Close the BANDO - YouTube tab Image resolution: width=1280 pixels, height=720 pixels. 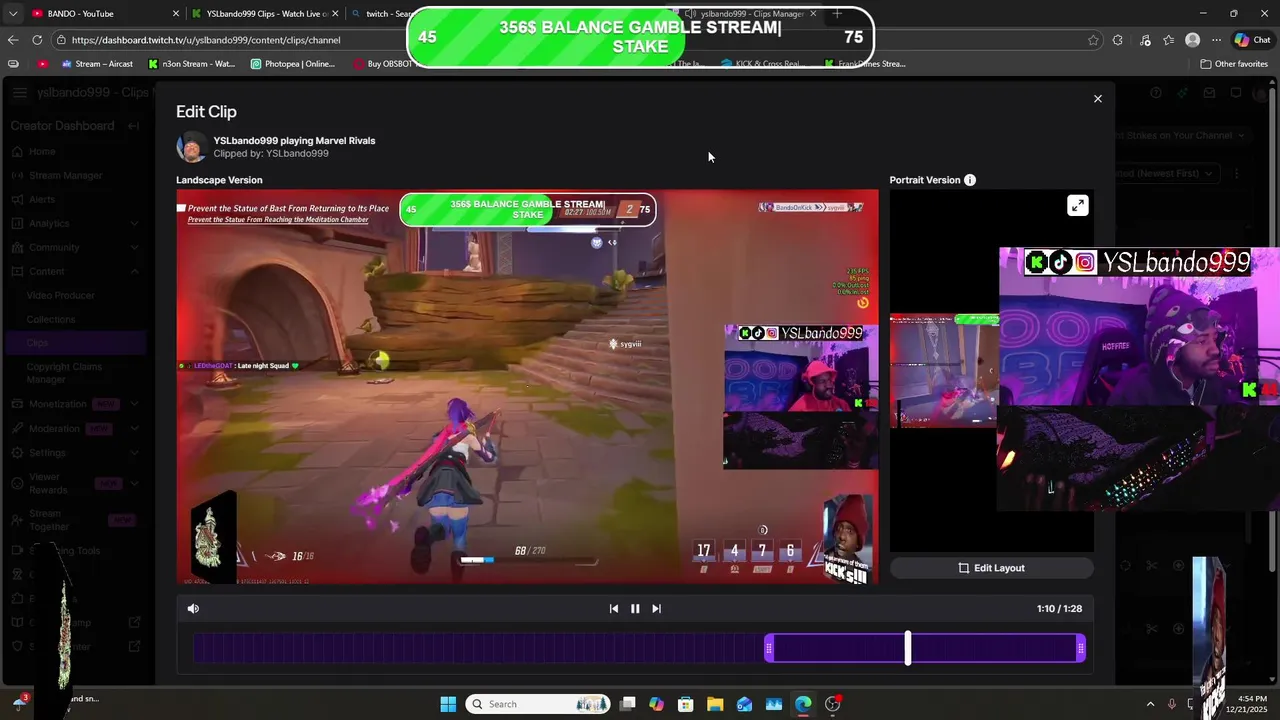[176, 14]
